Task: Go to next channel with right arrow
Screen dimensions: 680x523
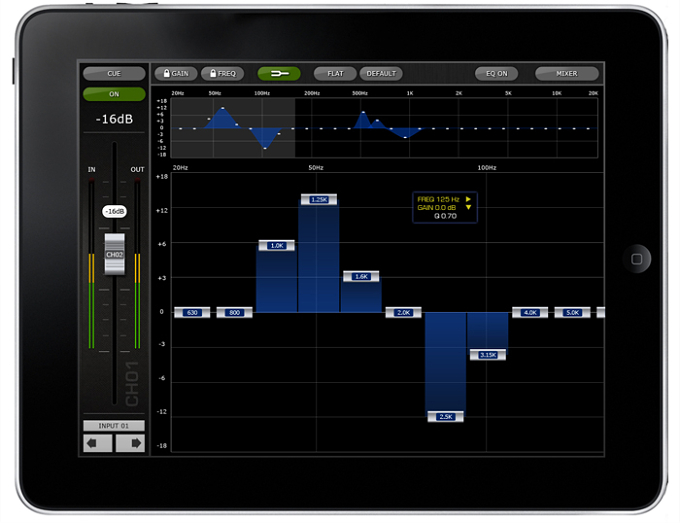Action: [130, 443]
